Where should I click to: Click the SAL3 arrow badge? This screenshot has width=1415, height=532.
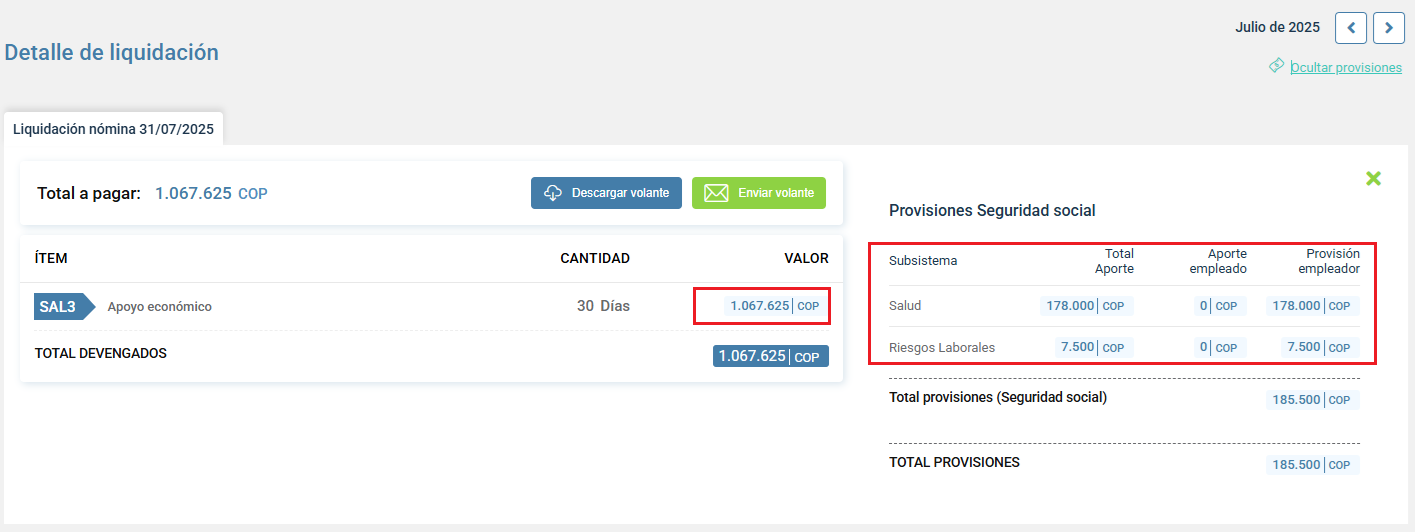click(64, 306)
